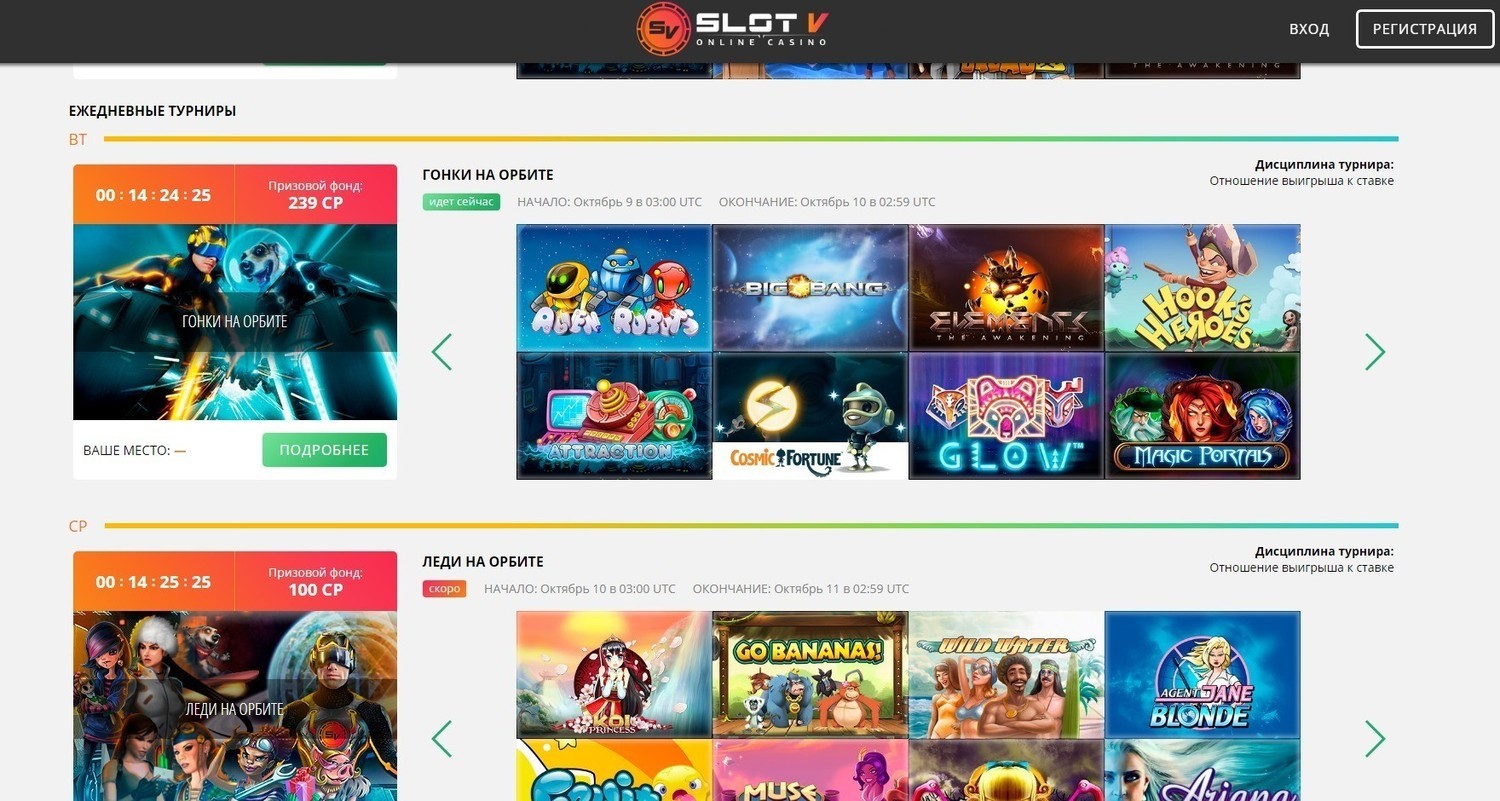Image resolution: width=1500 pixels, height=801 pixels.
Task: Click Подробнее under Гонки на орбите
Action: pyautogui.click(x=324, y=450)
